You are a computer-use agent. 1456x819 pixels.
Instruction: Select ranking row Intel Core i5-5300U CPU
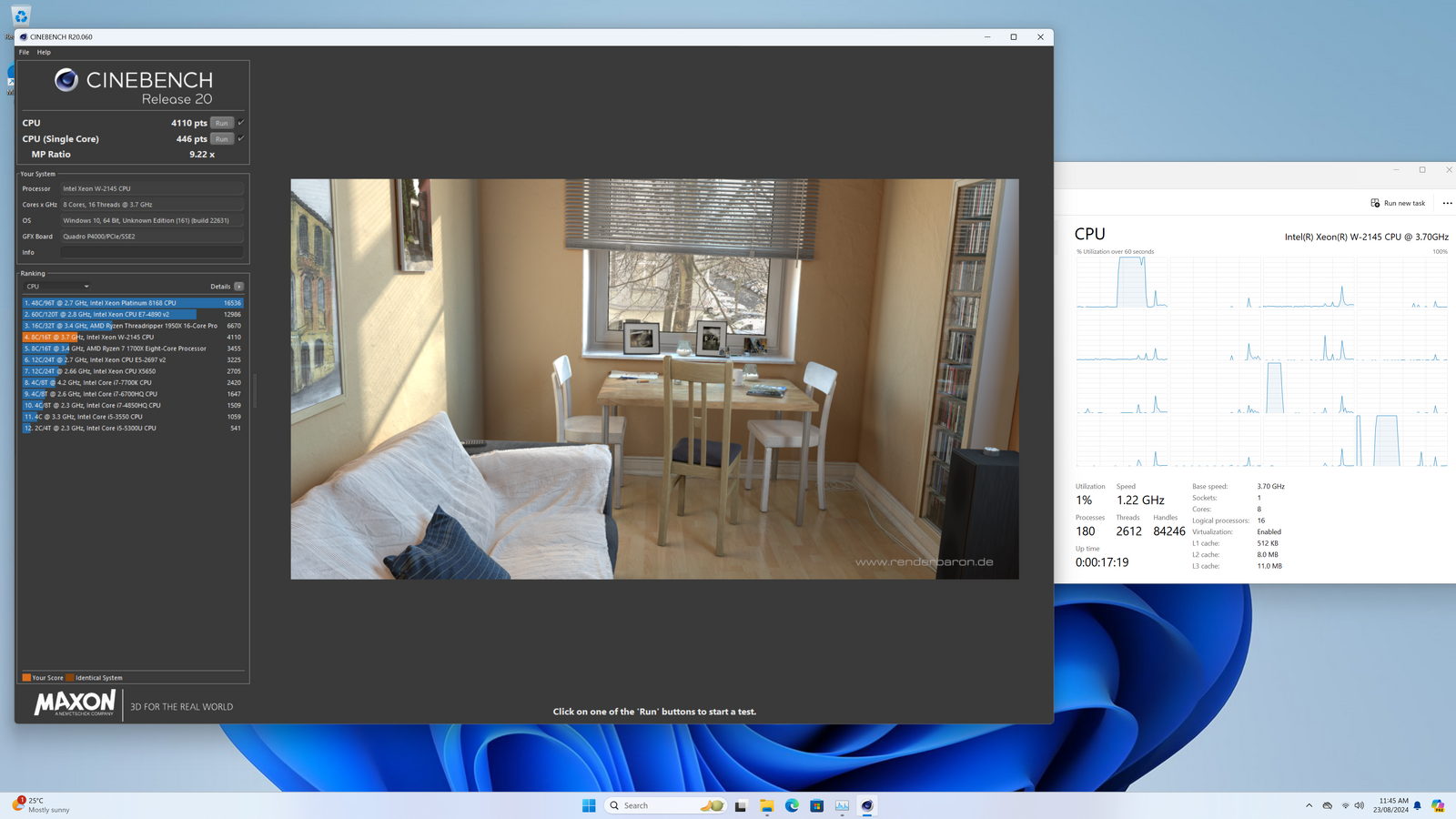click(133, 428)
